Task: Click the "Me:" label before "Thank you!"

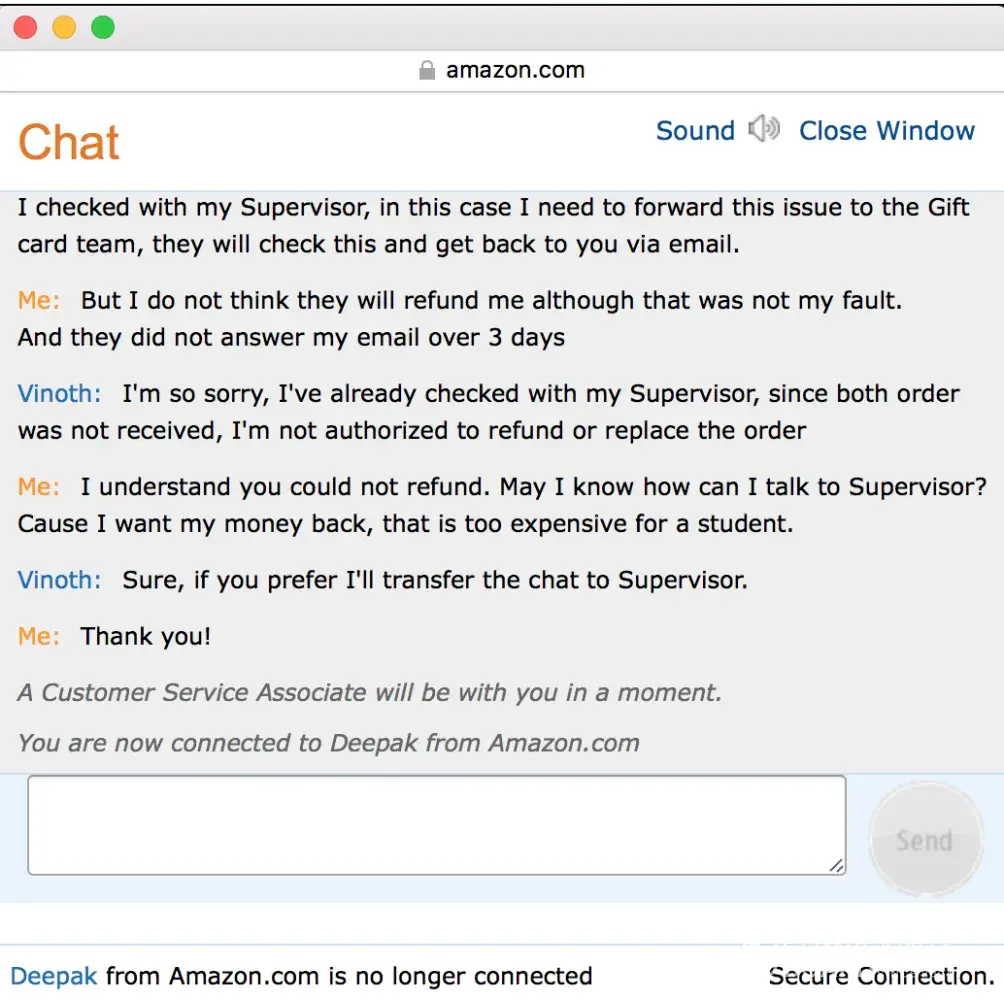Action: point(39,637)
